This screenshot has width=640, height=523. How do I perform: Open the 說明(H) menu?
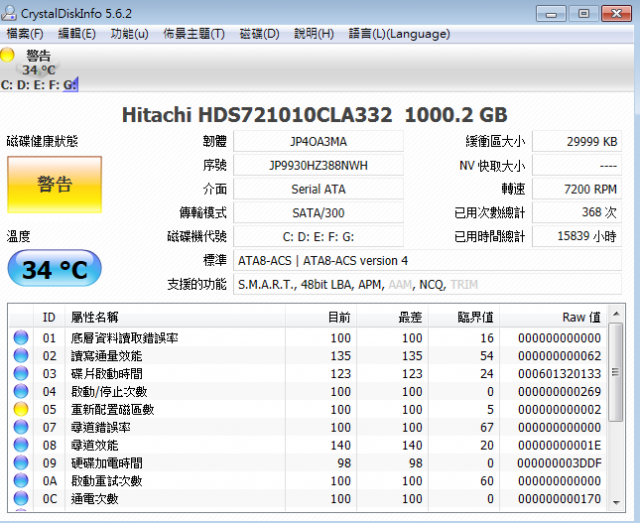tap(314, 33)
